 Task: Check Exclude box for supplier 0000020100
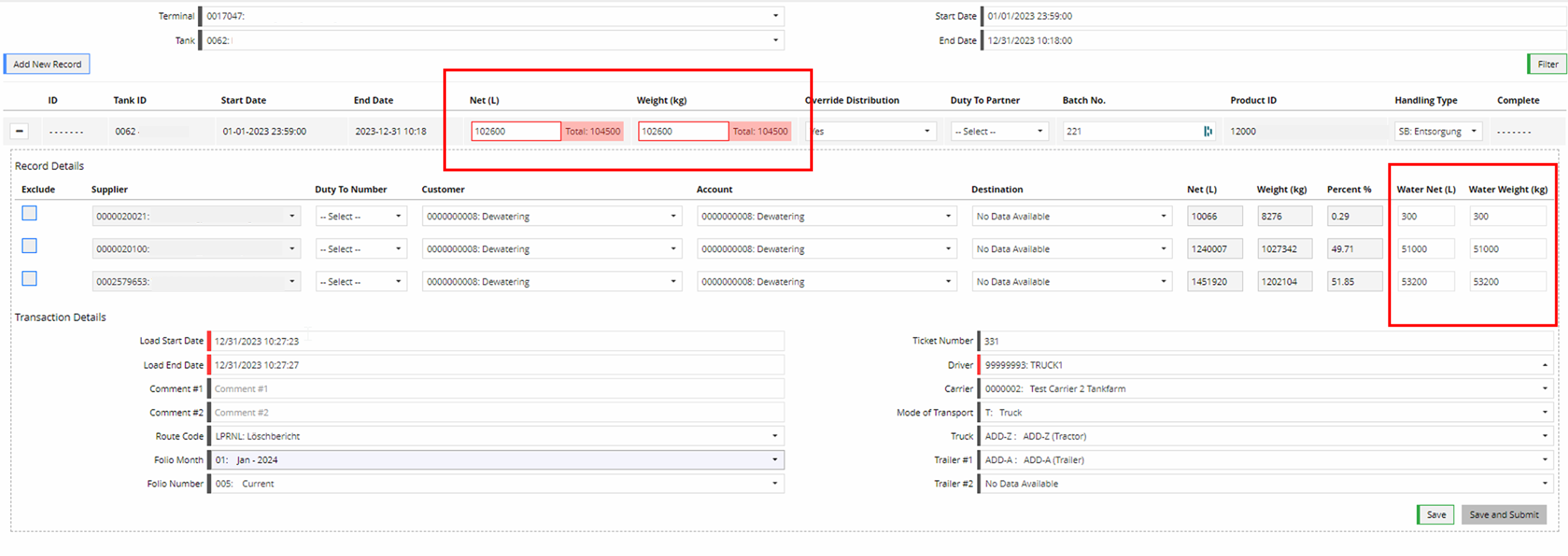[29, 247]
